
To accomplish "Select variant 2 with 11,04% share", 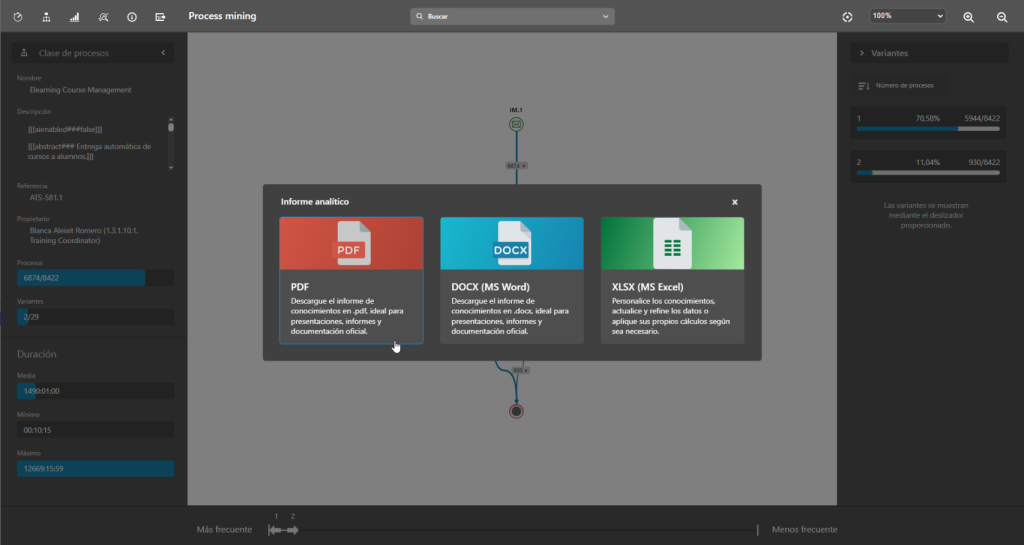I will coord(928,166).
